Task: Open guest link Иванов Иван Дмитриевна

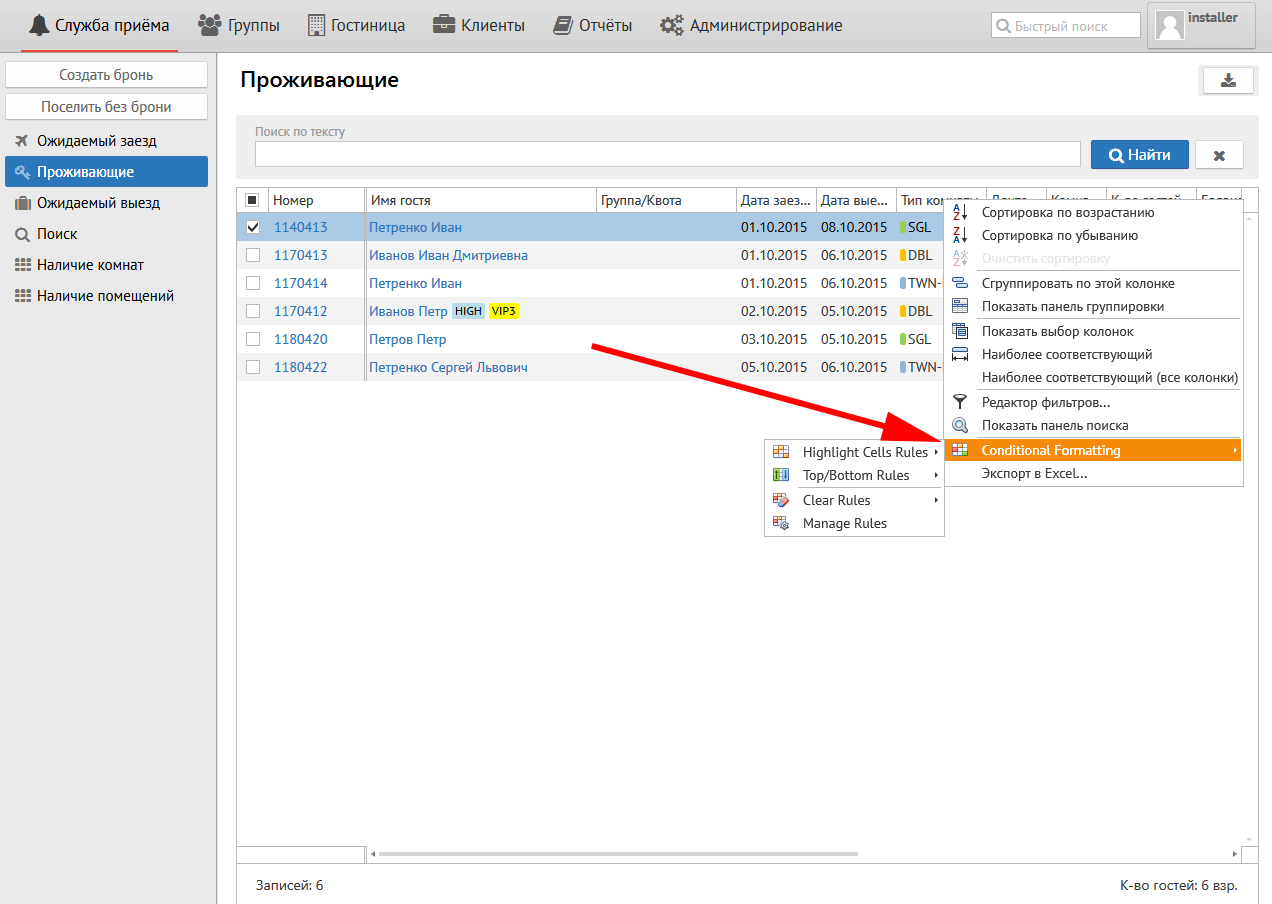Action: [448, 255]
